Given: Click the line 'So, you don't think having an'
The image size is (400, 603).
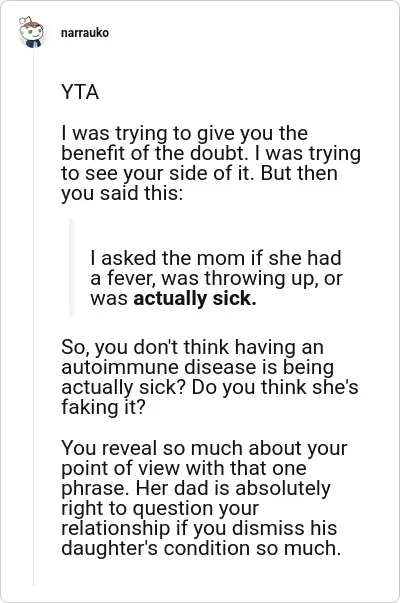Looking at the screenshot, I should pyautogui.click(x=192, y=347).
